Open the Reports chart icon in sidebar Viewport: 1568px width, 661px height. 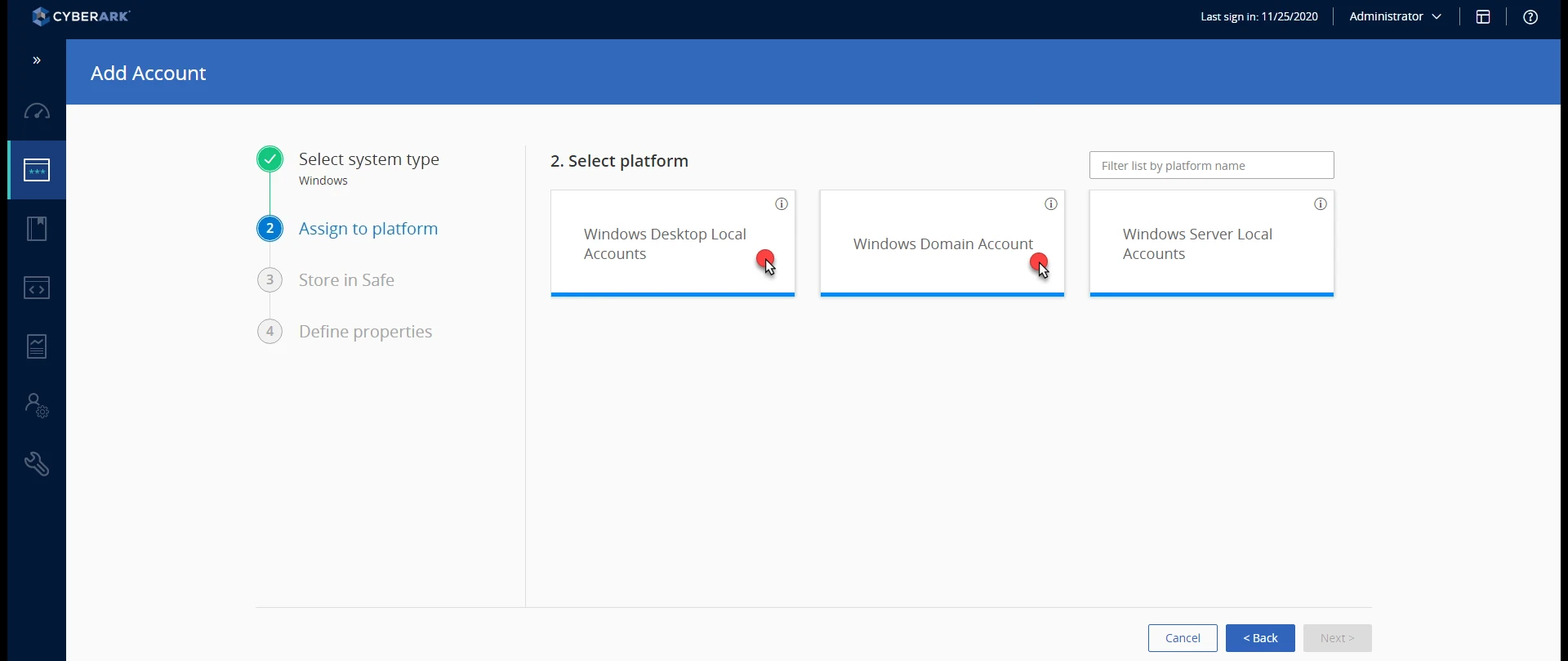click(x=37, y=346)
